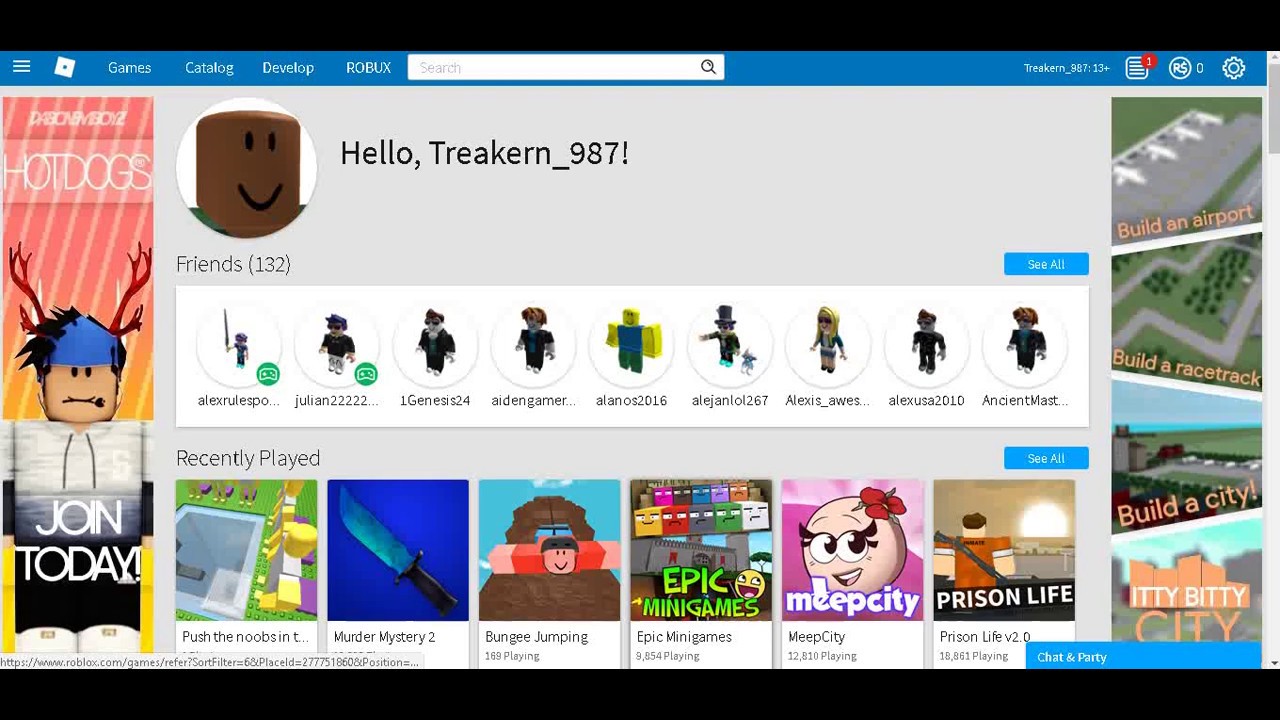This screenshot has width=1280, height=720.
Task: Open Bungee Jumping game thumbnail
Action: (549, 550)
